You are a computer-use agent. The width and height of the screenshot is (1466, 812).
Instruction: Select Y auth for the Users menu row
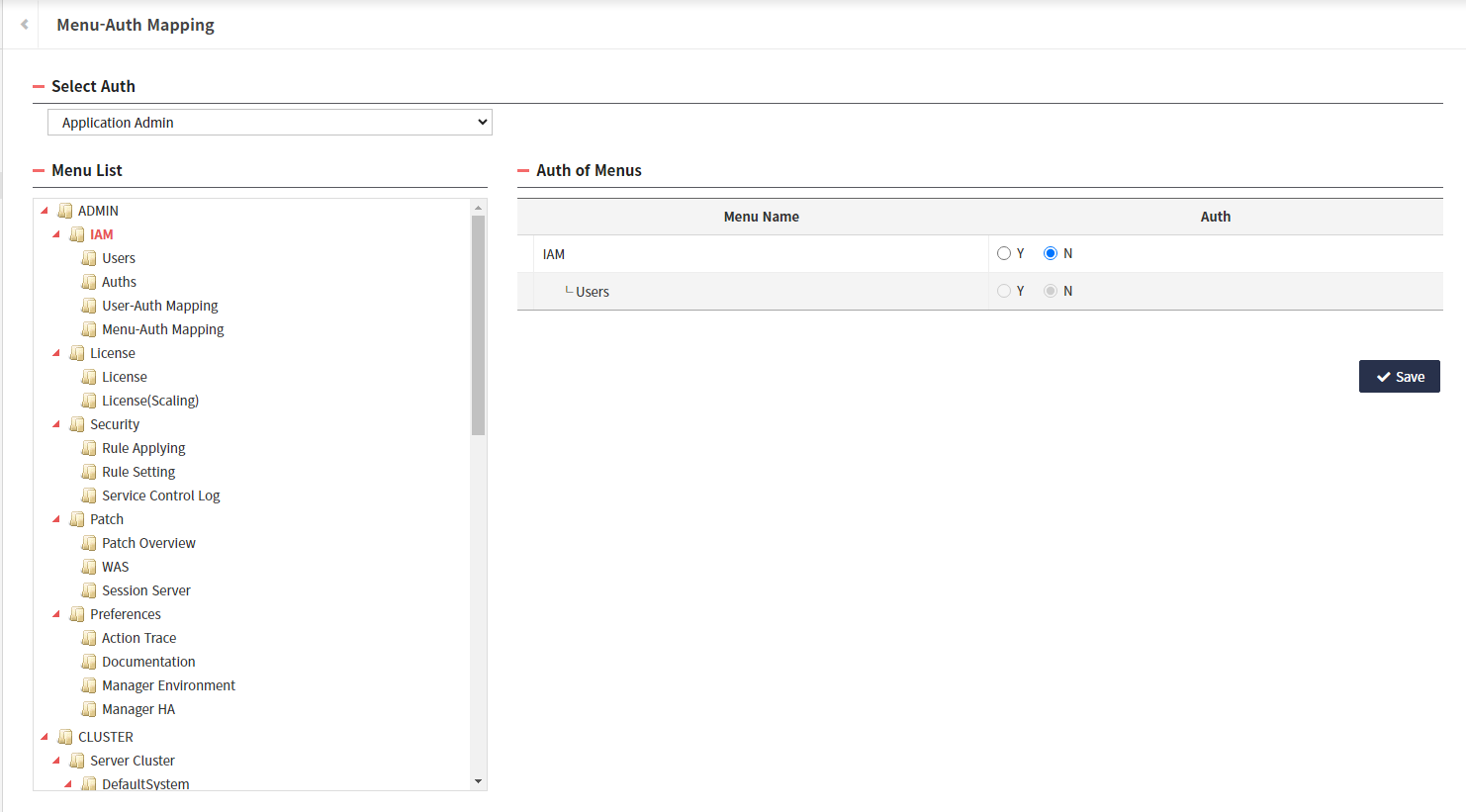(x=1004, y=290)
